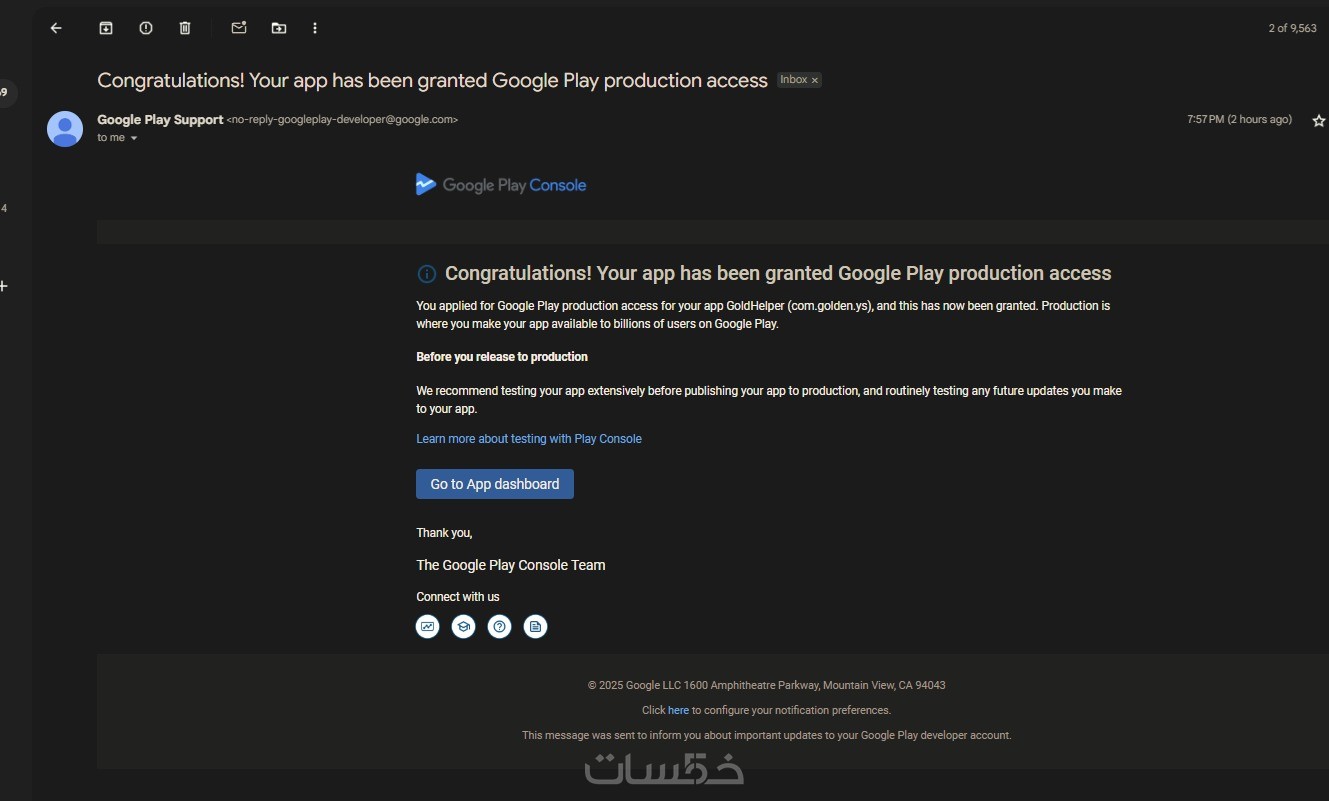Click the Google Play Support sender avatar

65,129
